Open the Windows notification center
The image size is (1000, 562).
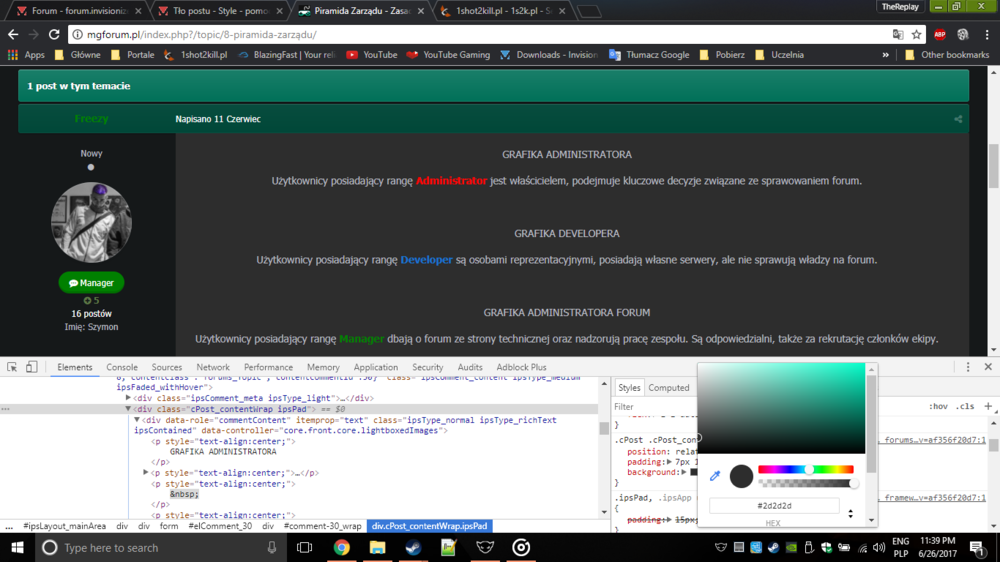976,547
